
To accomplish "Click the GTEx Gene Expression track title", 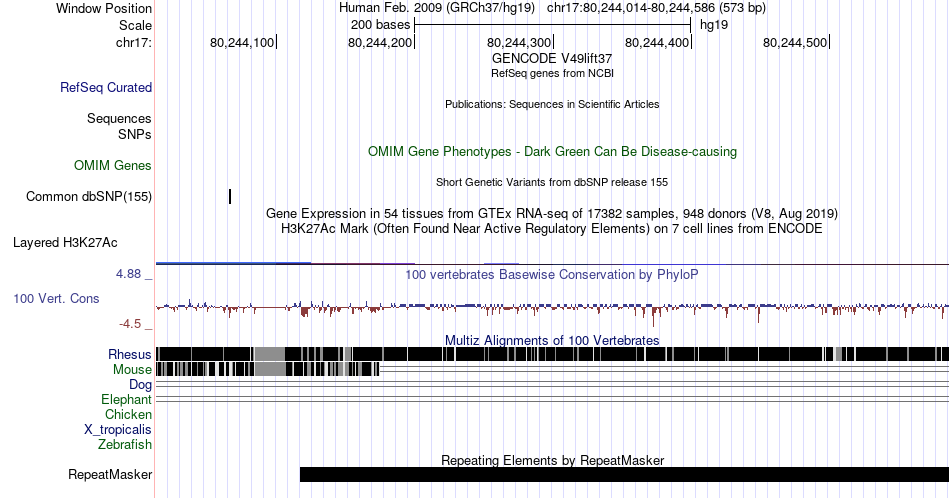I will click(552, 213).
